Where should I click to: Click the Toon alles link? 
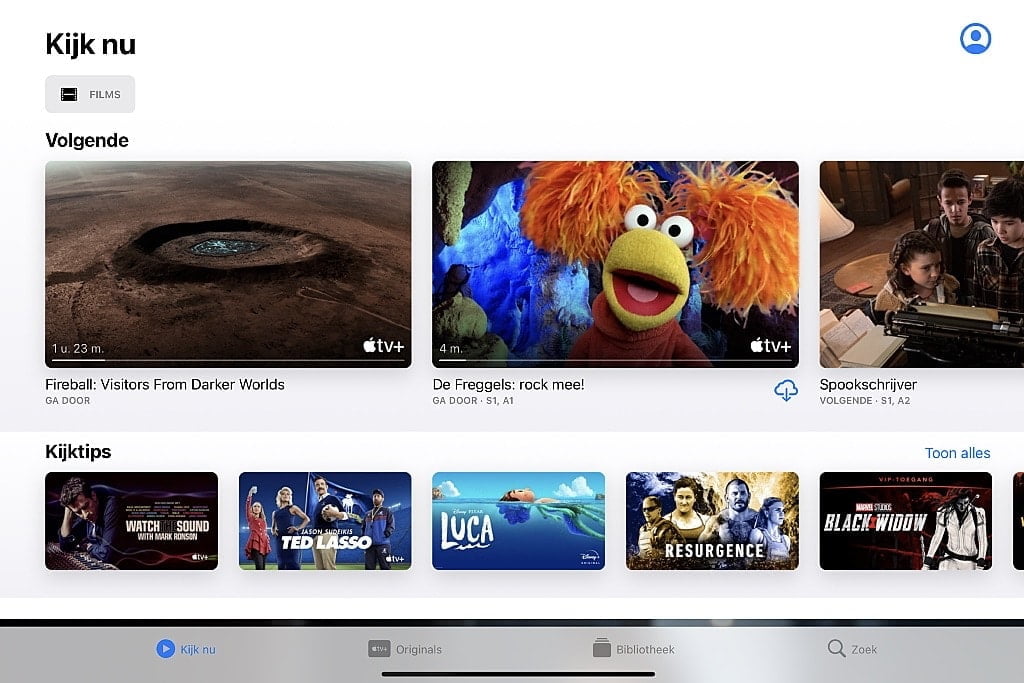point(957,453)
